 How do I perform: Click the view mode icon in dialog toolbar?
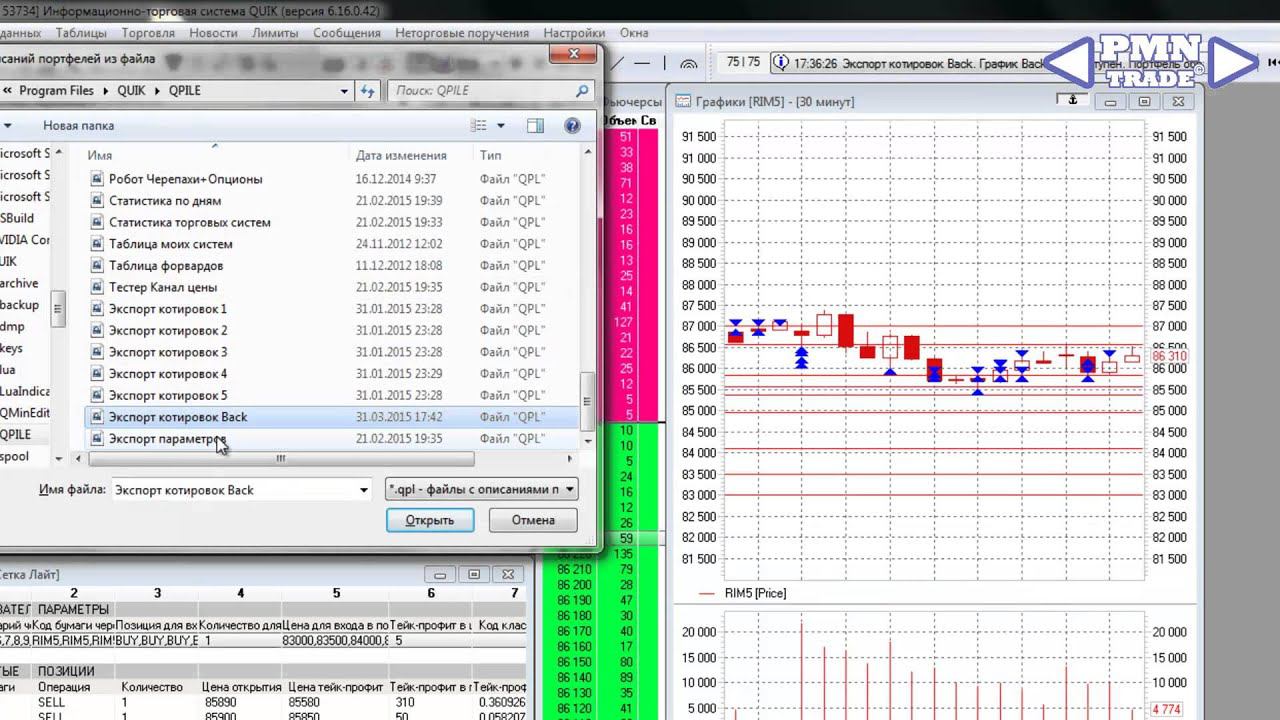tap(479, 126)
